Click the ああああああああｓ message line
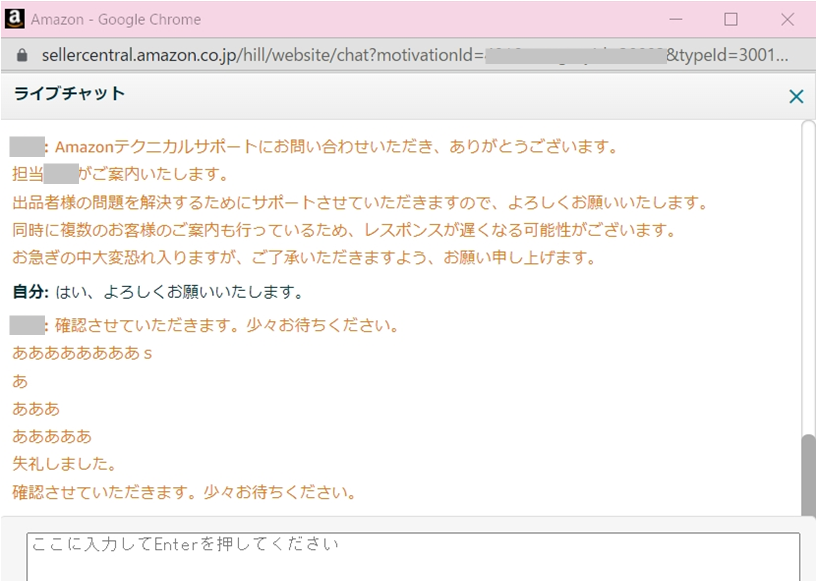Viewport: 821px width, 581px height. click(x=82, y=353)
